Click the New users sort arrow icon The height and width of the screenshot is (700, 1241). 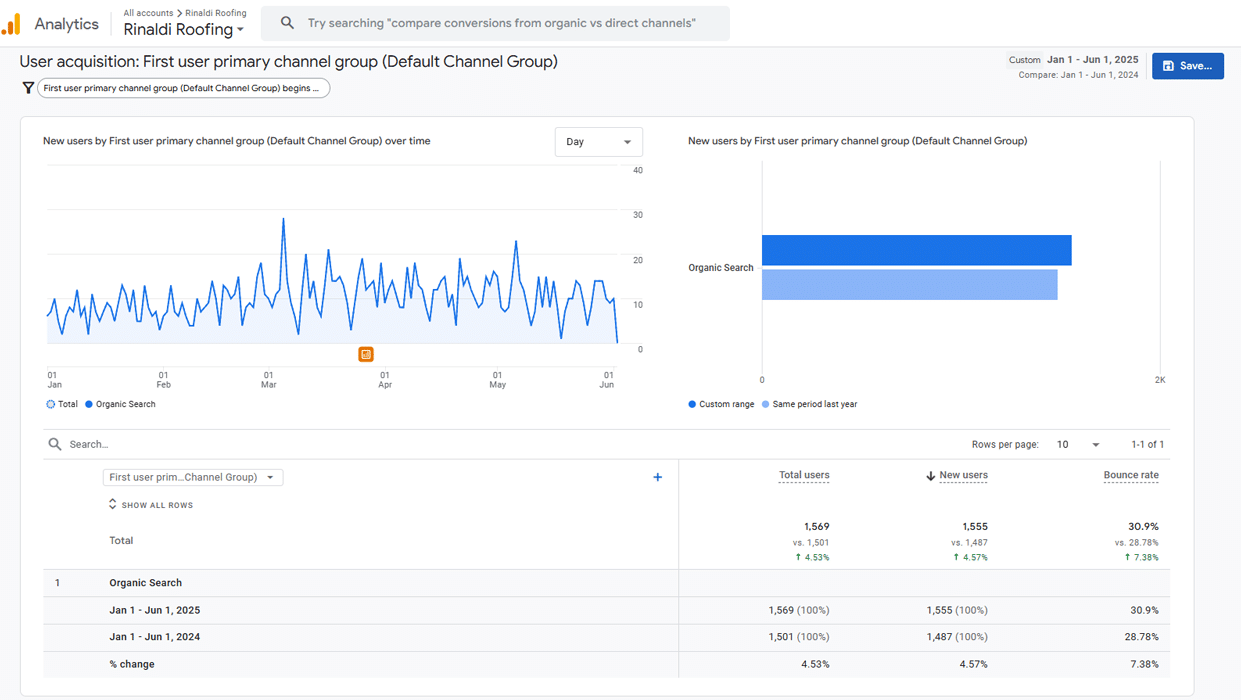pyautogui.click(x=930, y=476)
